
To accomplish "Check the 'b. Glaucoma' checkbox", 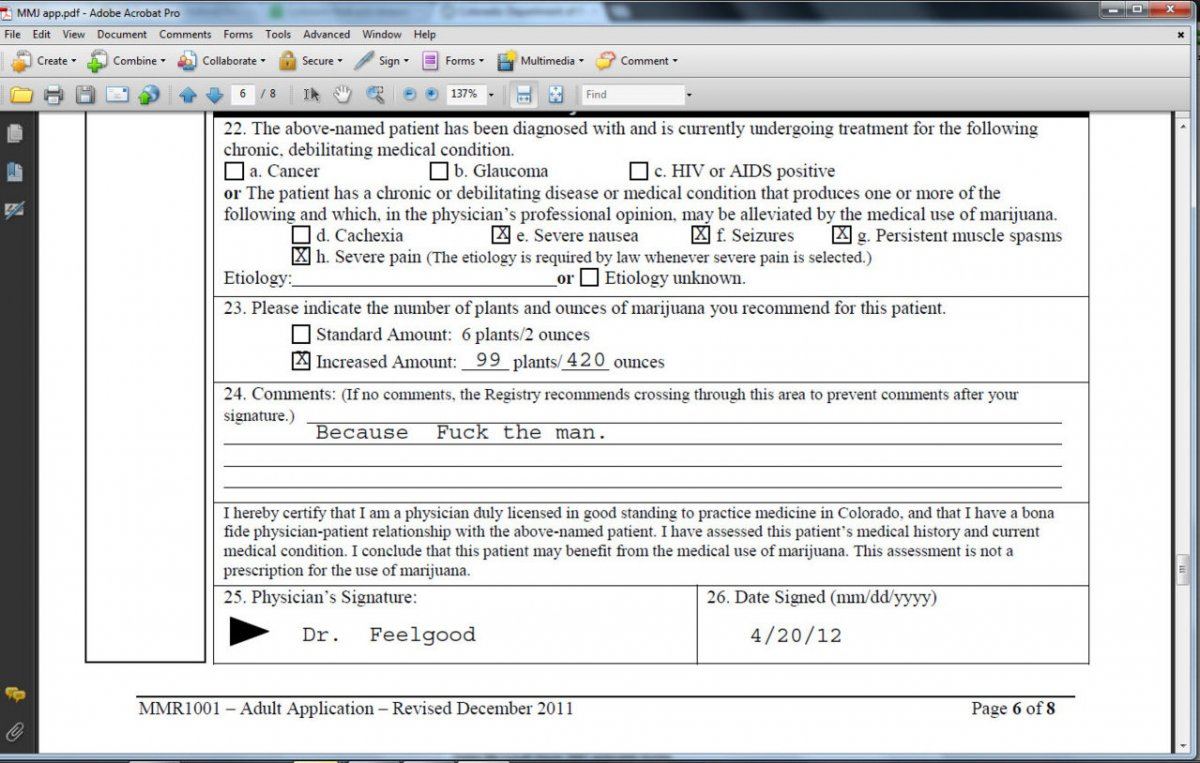I will 438,171.
